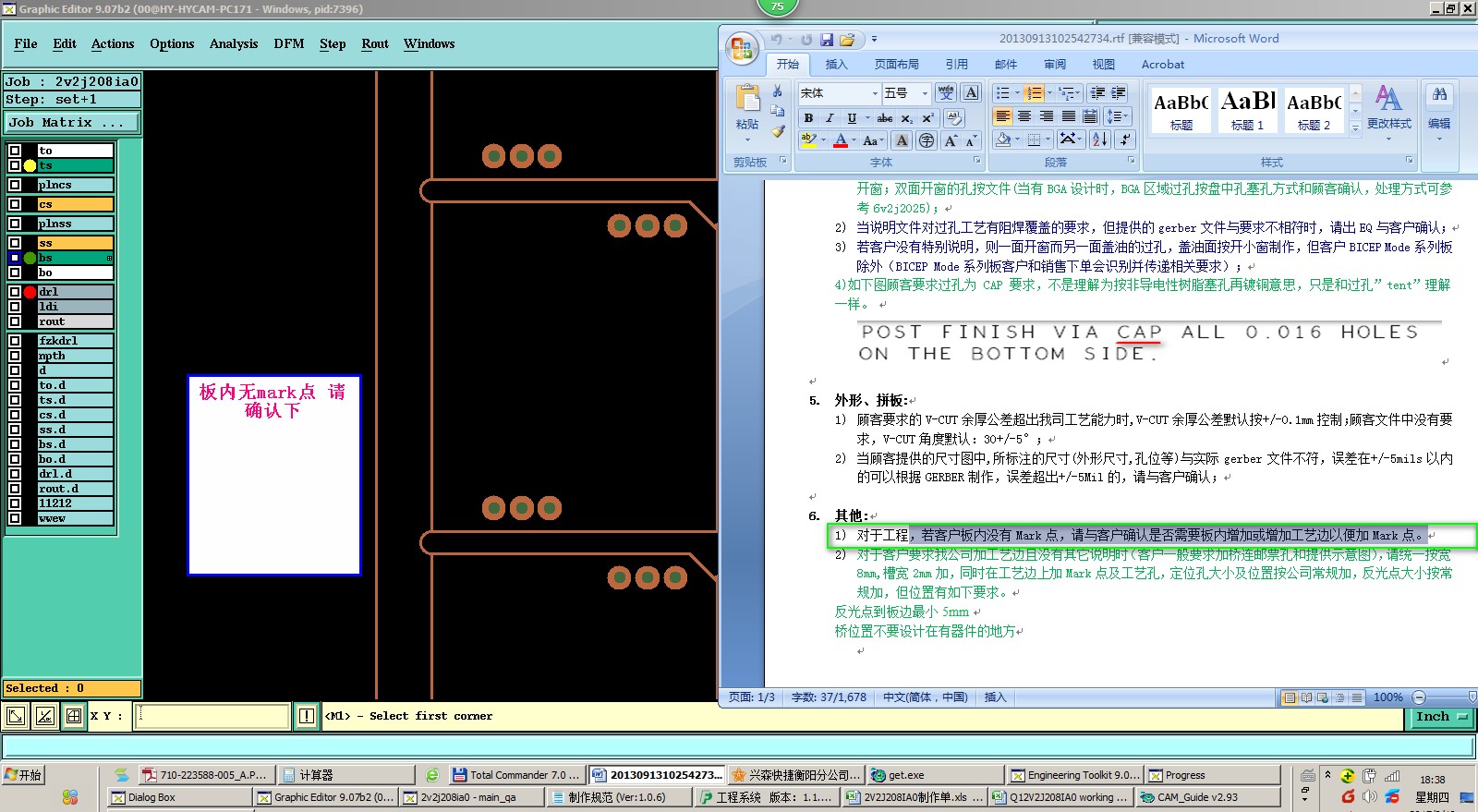Screen dimensions: 1478x812
Task: Toggle visibility checkbox for layer 'rout'
Action: click(x=15, y=321)
